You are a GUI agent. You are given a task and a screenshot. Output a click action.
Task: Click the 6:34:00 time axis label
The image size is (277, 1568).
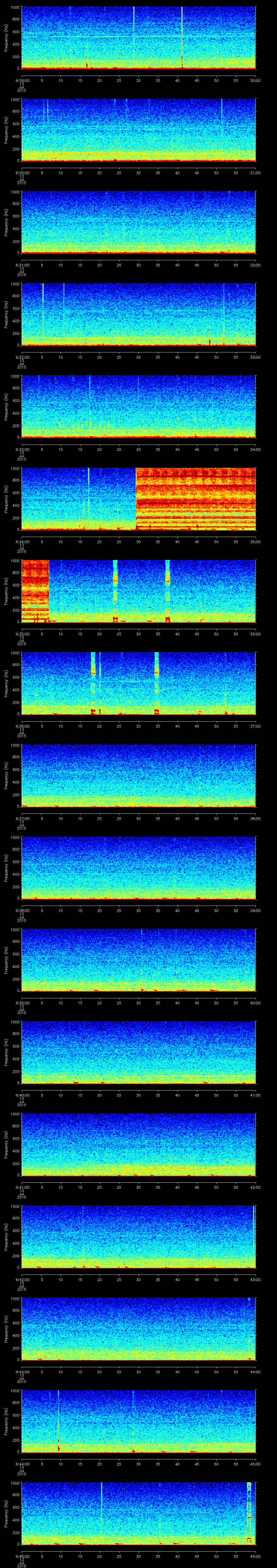22,542
